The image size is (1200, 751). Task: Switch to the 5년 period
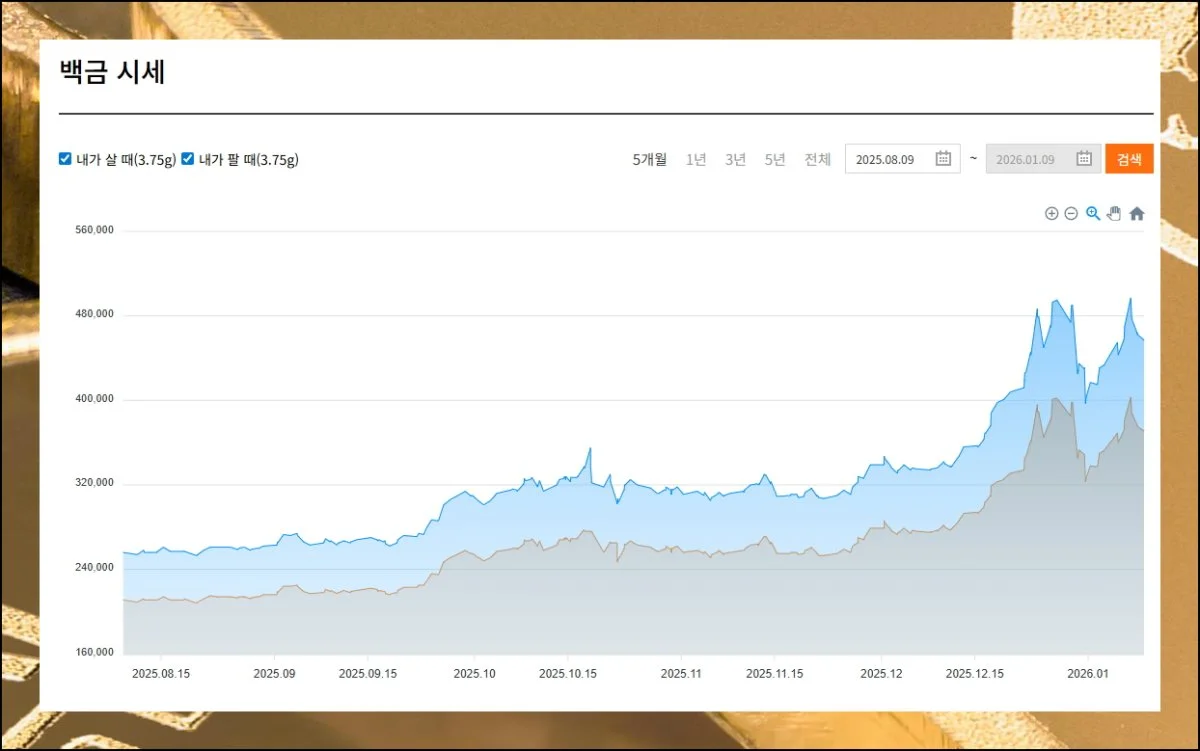pyautogui.click(x=775, y=160)
